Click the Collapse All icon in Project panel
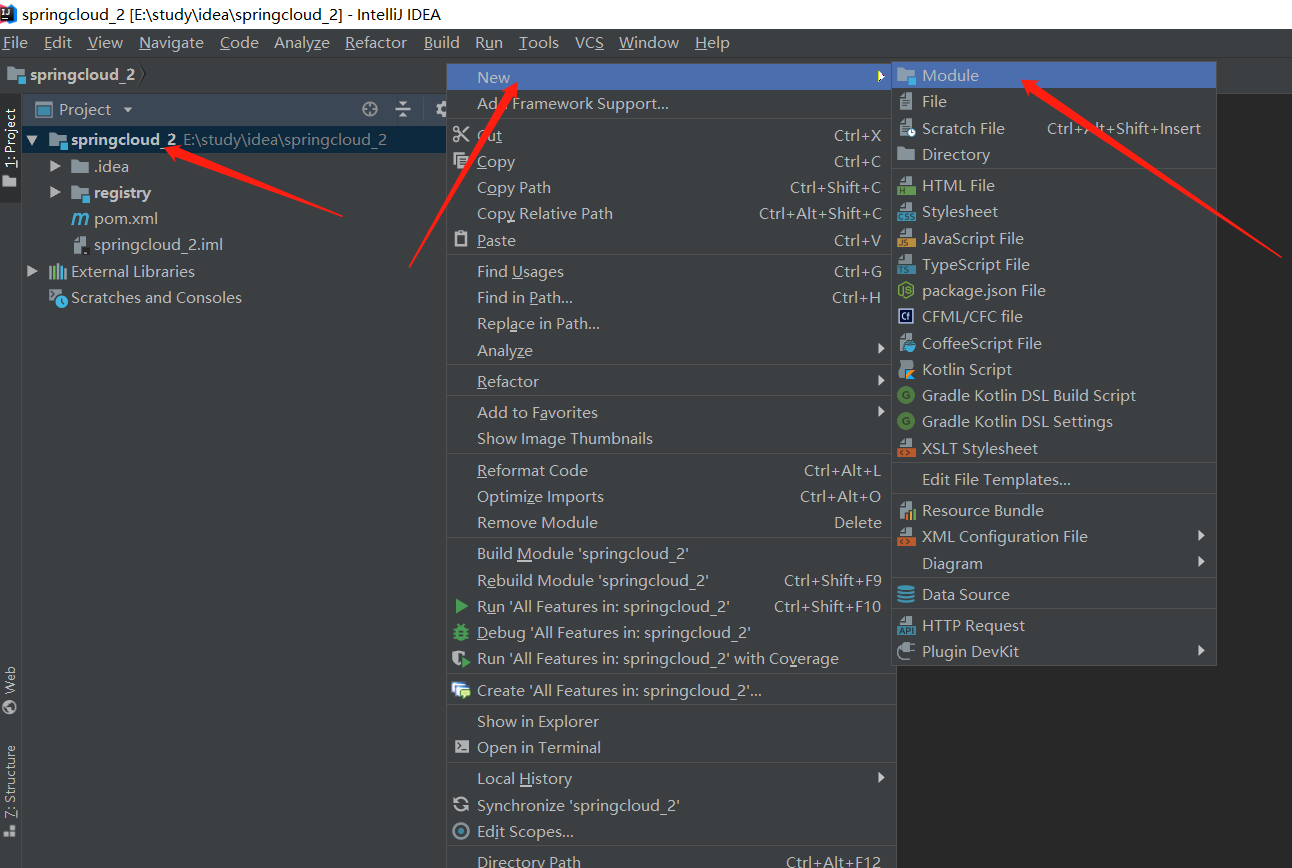The image size is (1292, 868). pyautogui.click(x=403, y=109)
